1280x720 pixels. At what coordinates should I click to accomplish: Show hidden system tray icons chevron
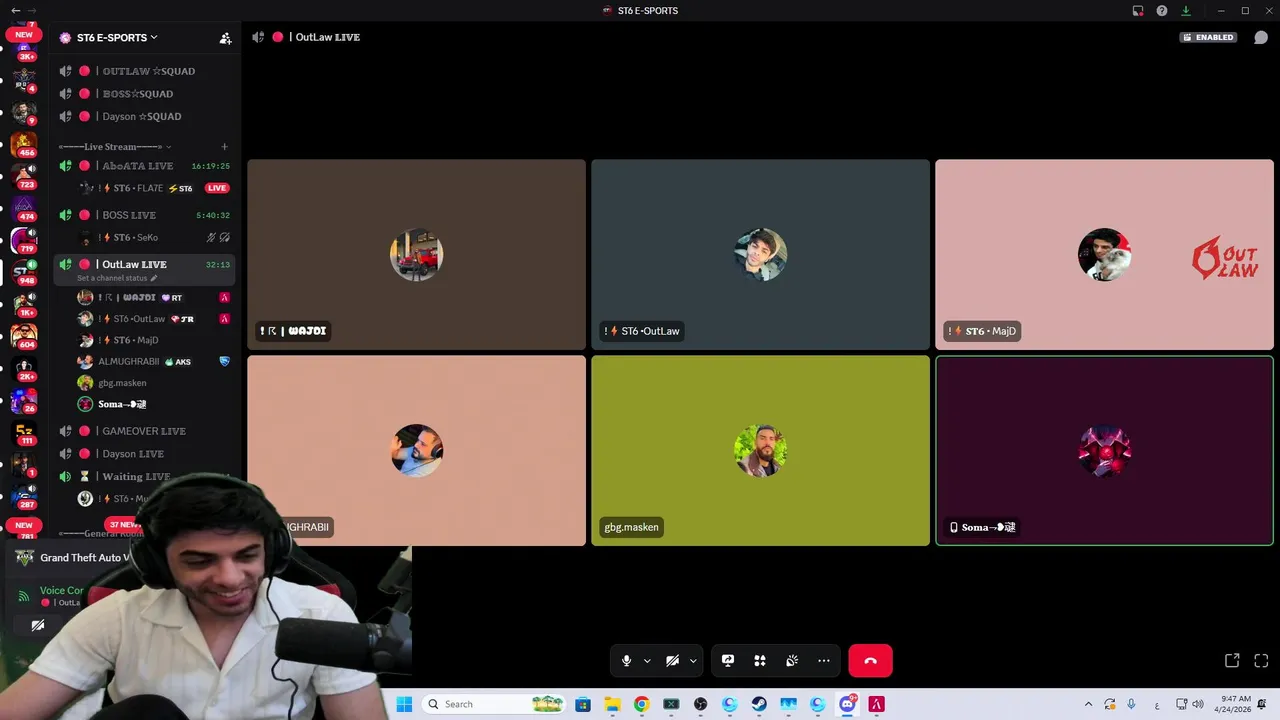[1088, 704]
